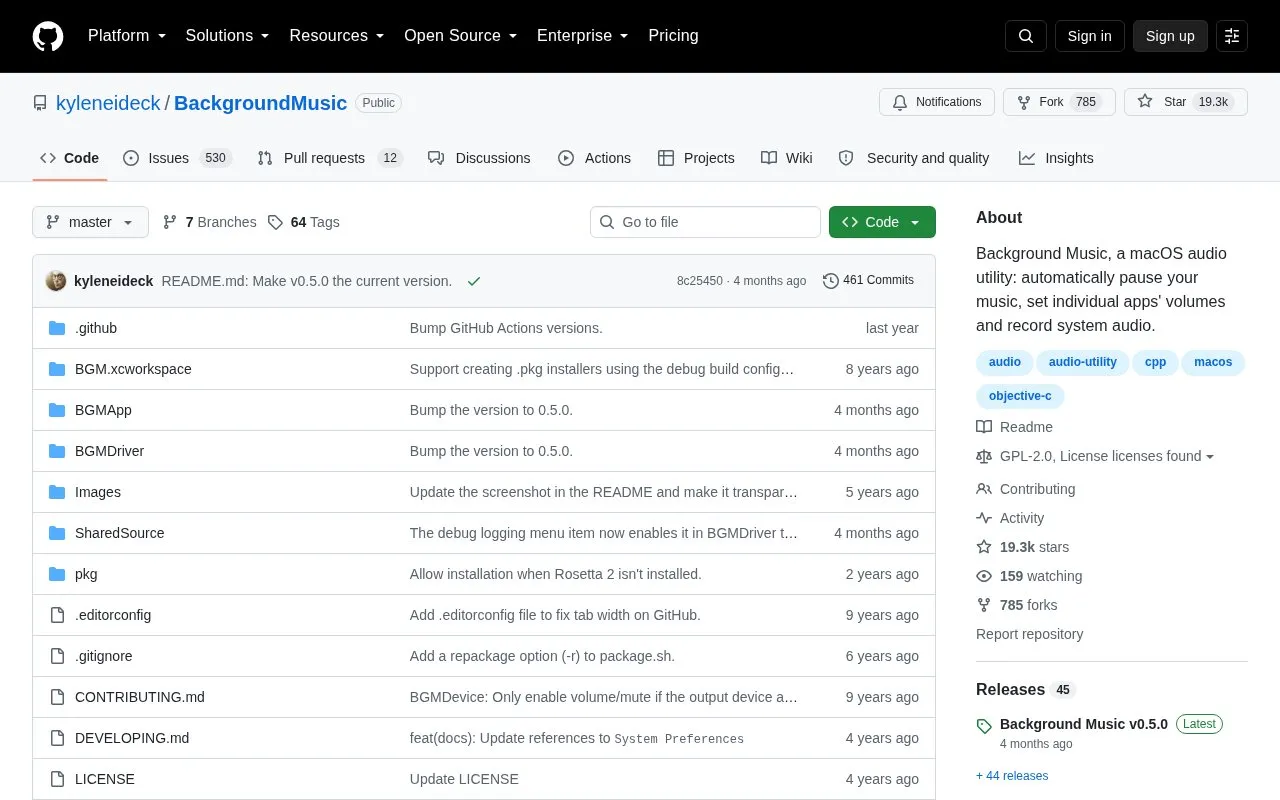Click the Notifications bell button

(937, 102)
